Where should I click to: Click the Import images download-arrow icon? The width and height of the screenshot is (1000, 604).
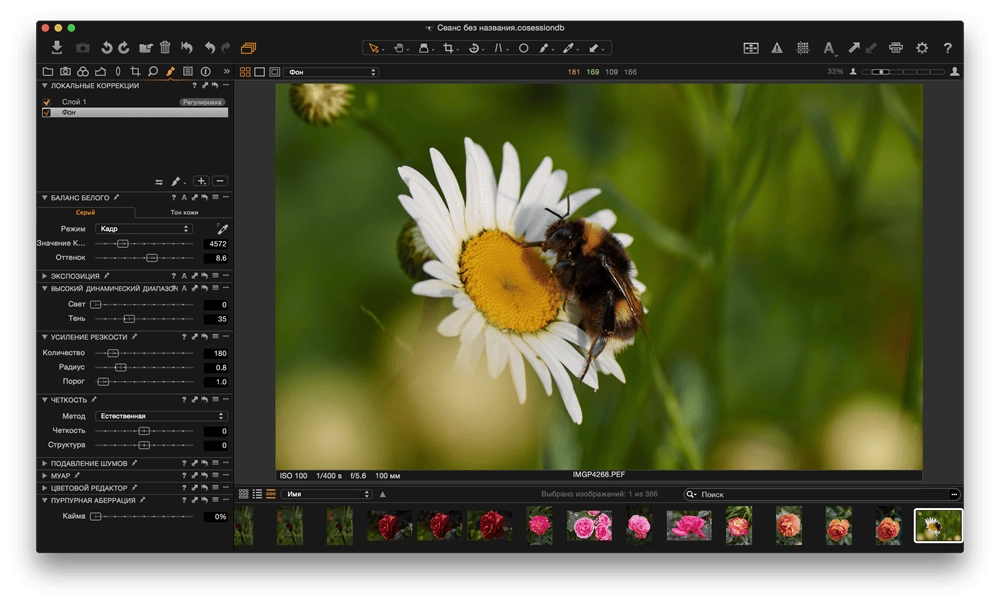pyautogui.click(x=57, y=47)
